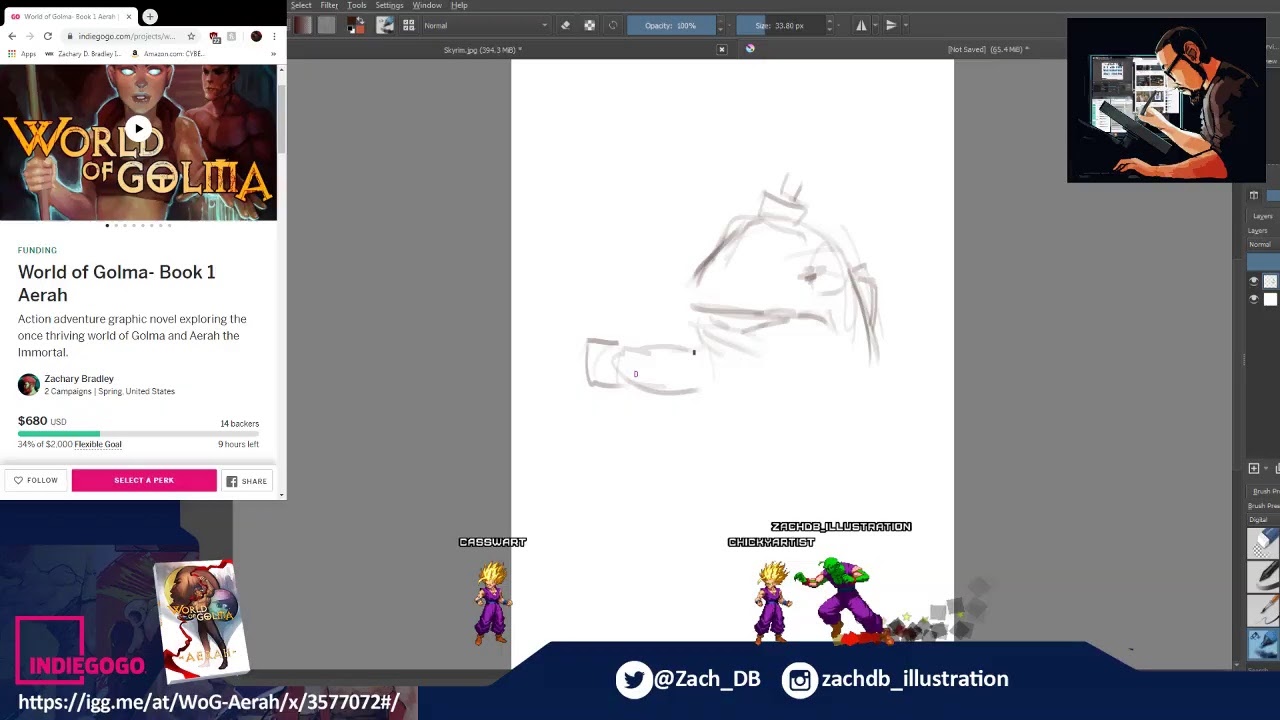Open the brush presets grid icon
The width and height of the screenshot is (1280, 720).
click(x=408, y=26)
